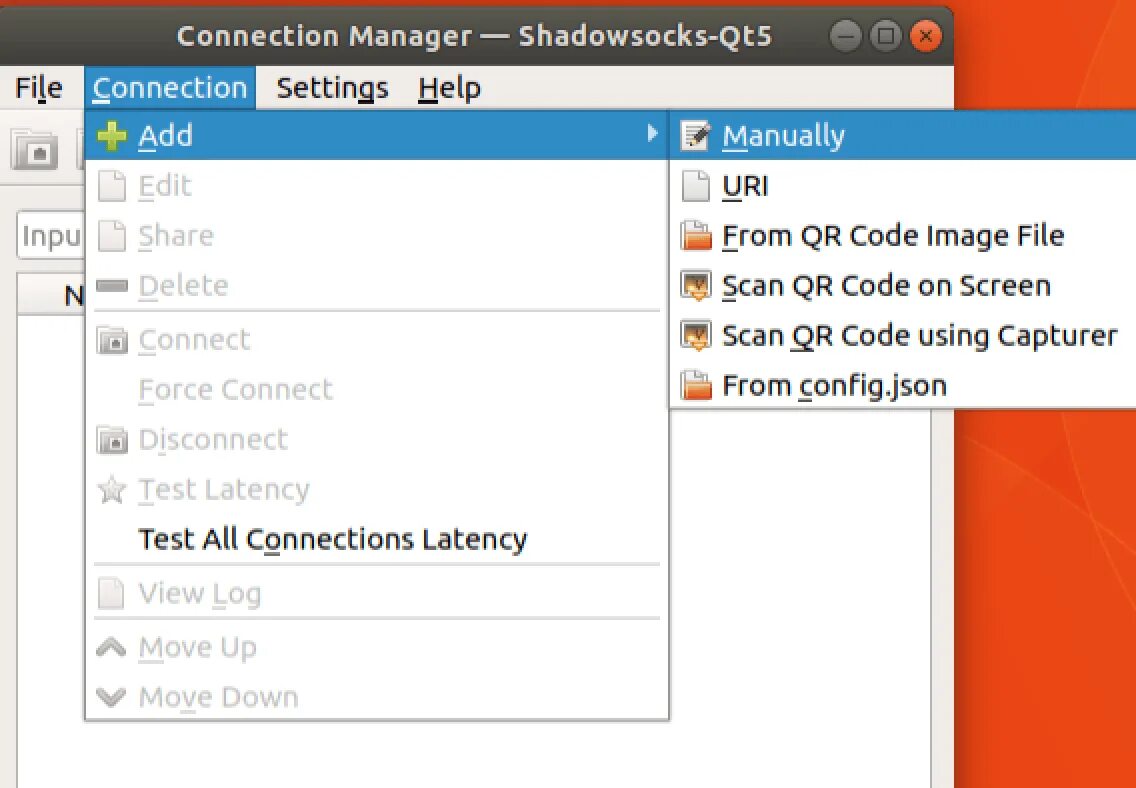Click the green plus Add icon
Viewport: 1136px width, 788px height.
coord(112,135)
